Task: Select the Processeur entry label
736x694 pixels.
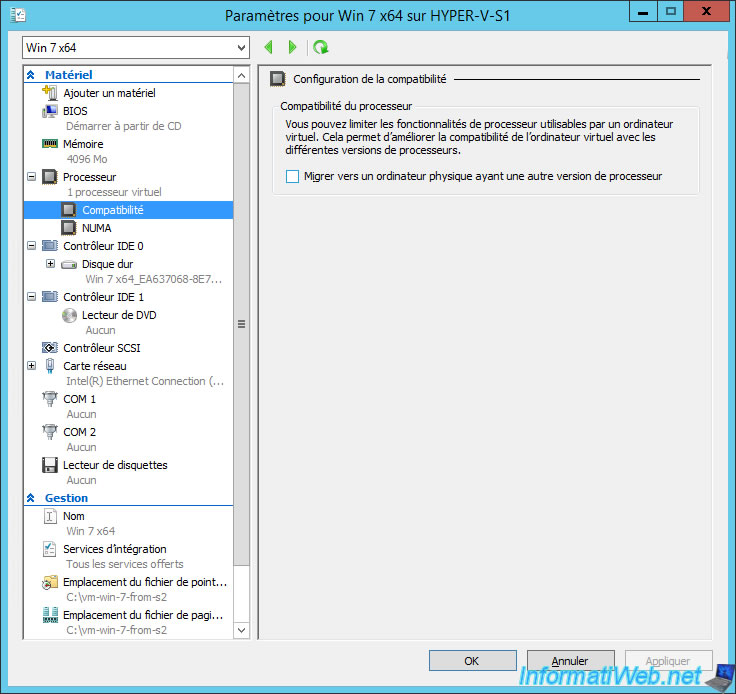Action: click(90, 177)
